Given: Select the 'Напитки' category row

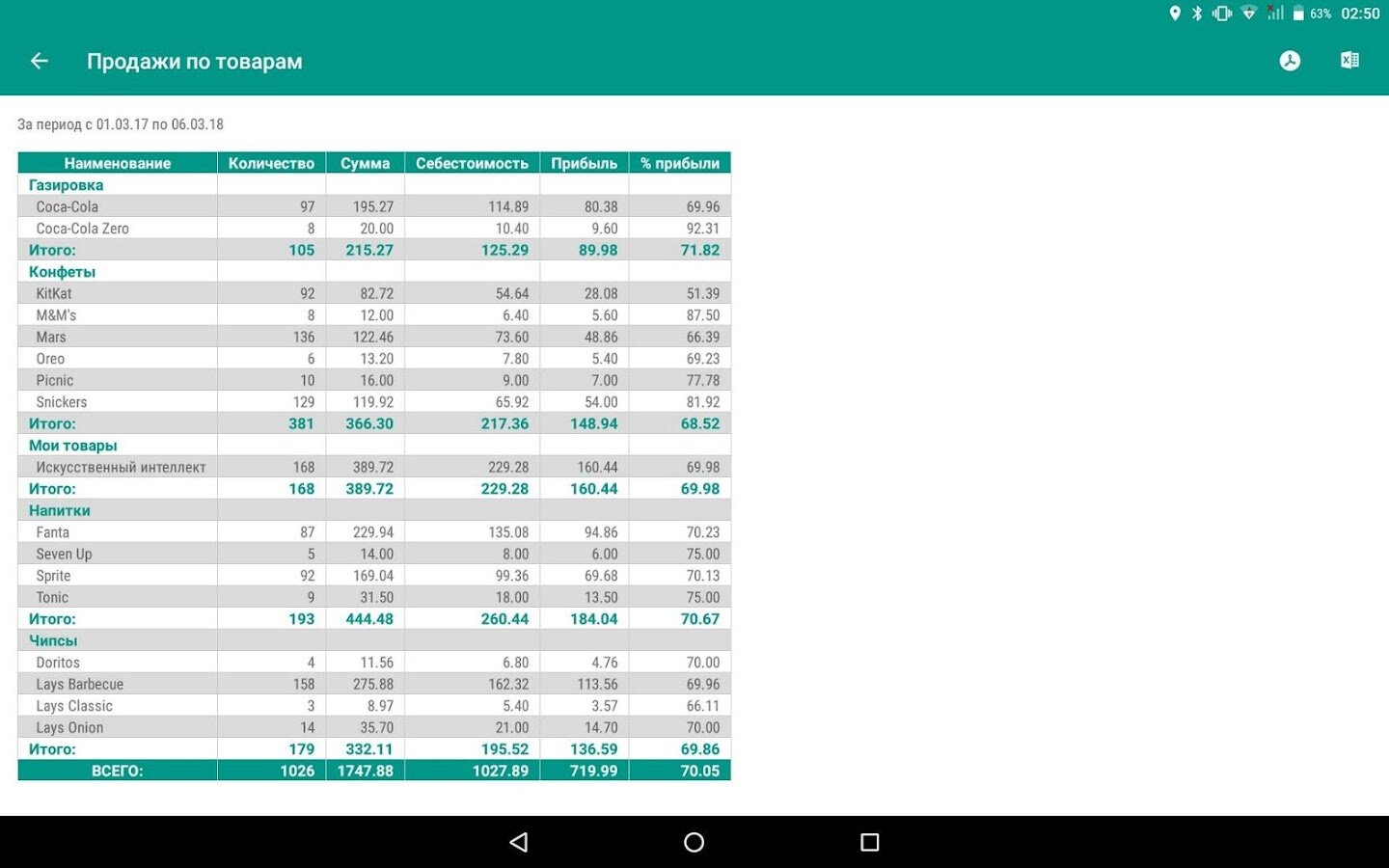Looking at the screenshot, I should (374, 510).
